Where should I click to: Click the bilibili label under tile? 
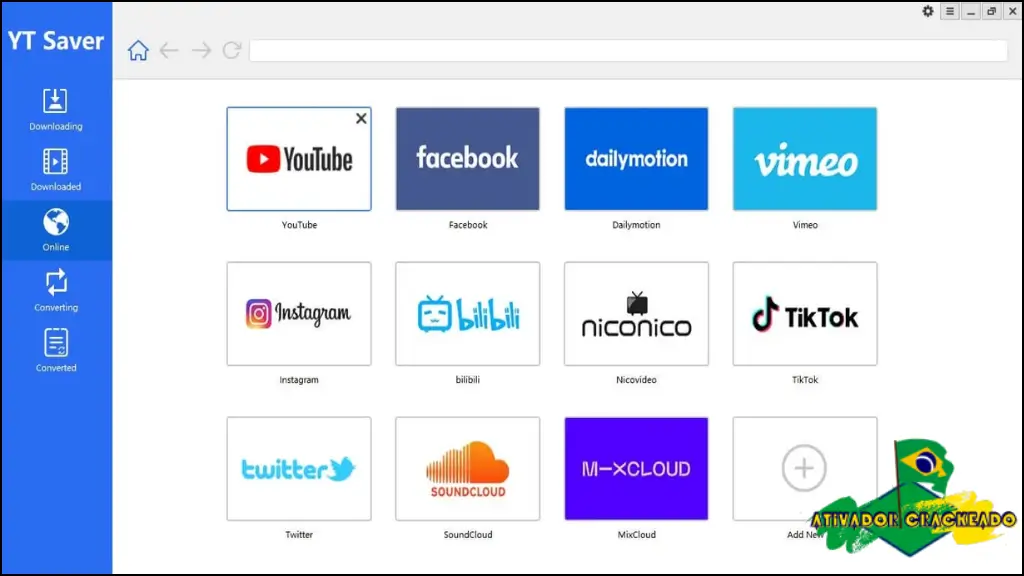[x=468, y=379]
